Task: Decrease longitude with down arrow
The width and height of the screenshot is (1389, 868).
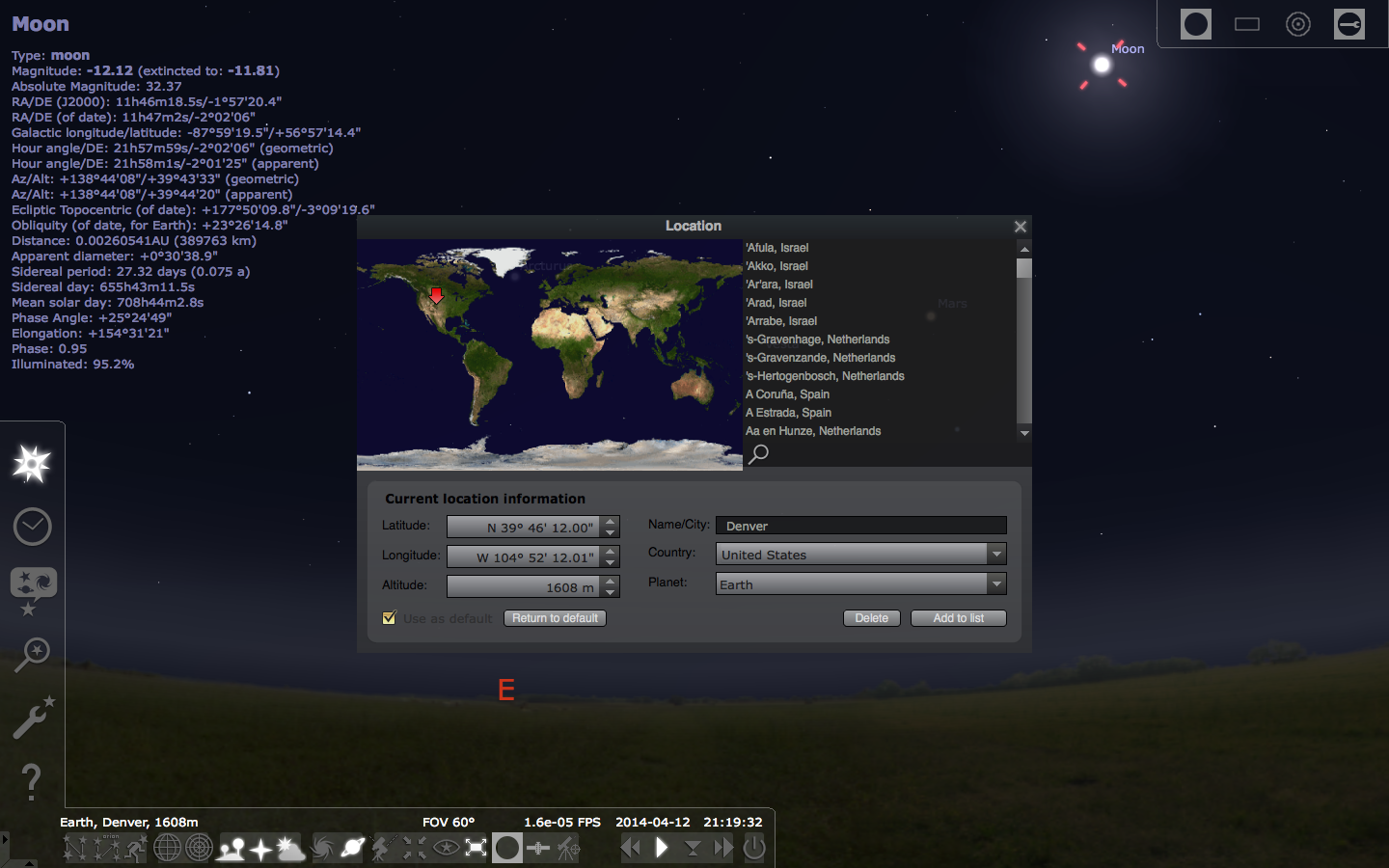Action: tap(611, 562)
